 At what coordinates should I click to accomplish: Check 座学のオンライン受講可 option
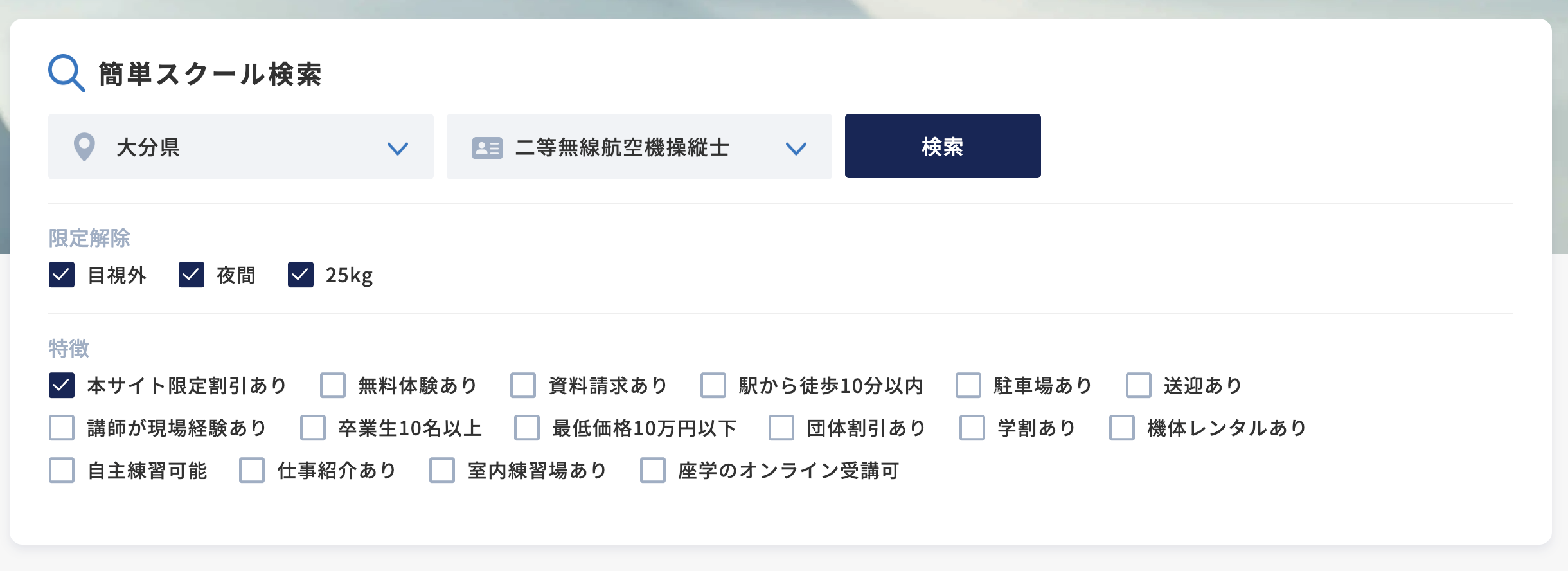(x=653, y=471)
